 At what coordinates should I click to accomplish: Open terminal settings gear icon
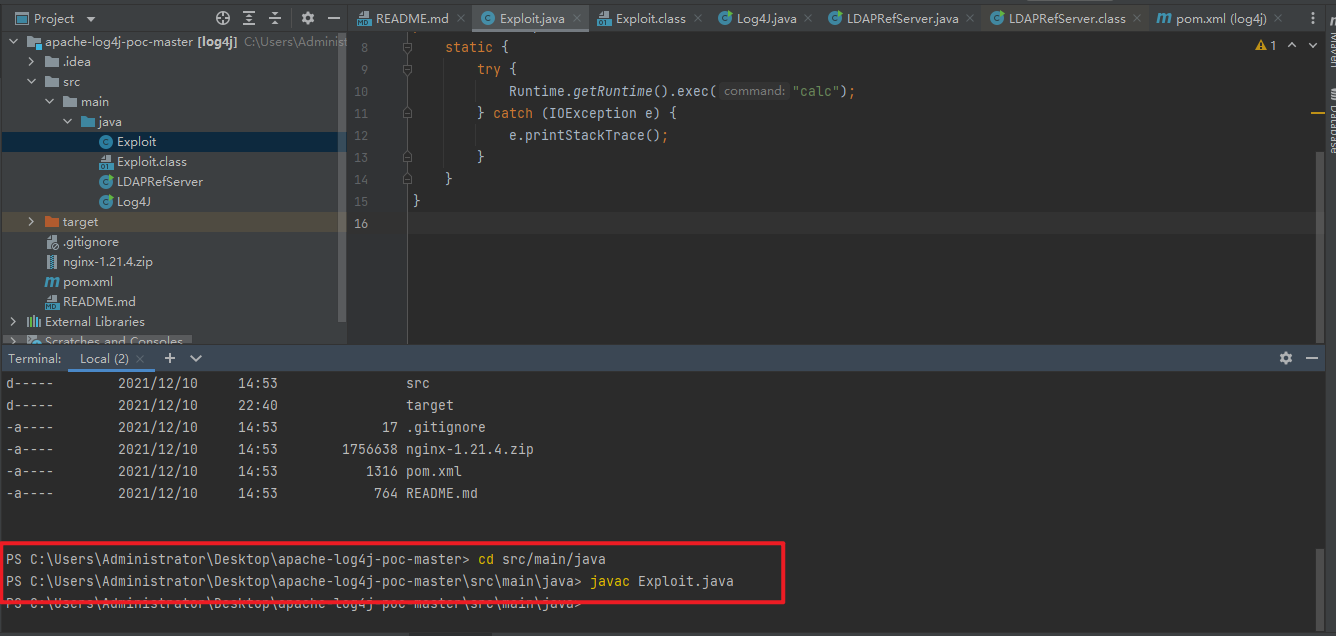(1286, 358)
